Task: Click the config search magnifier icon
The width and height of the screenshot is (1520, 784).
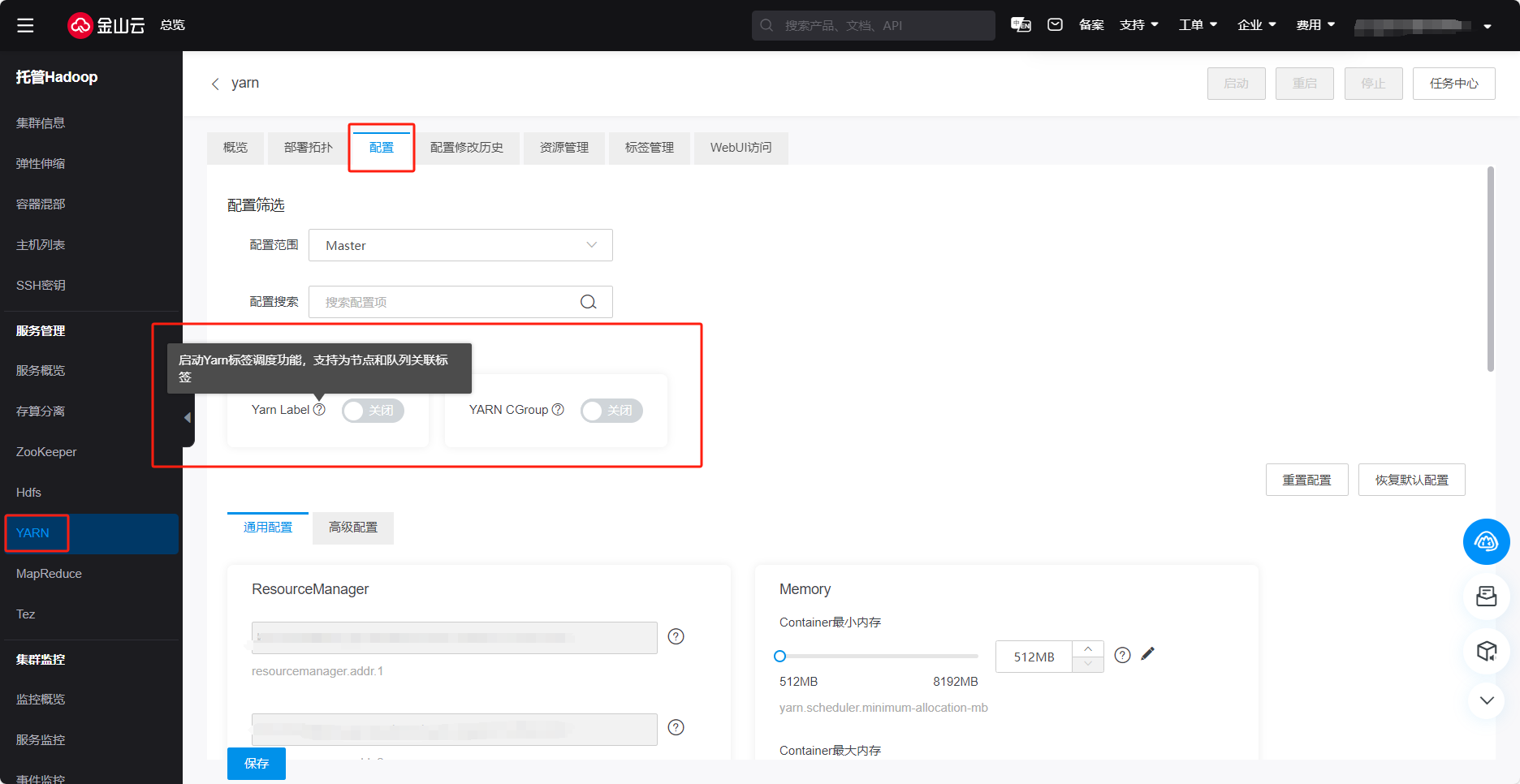Action: pos(589,302)
